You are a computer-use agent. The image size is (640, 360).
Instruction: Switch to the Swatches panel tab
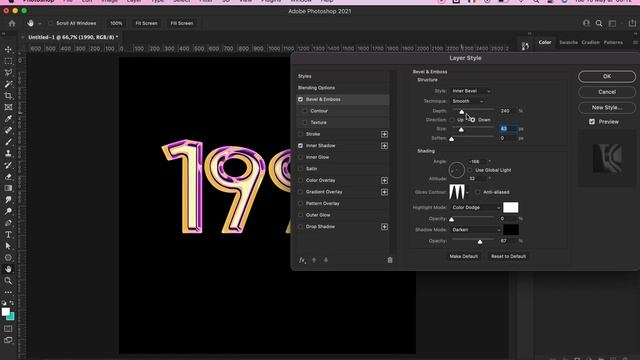pos(568,42)
